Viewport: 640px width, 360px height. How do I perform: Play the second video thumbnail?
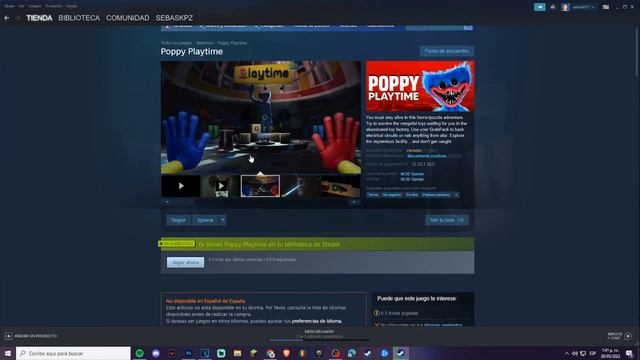click(220, 186)
